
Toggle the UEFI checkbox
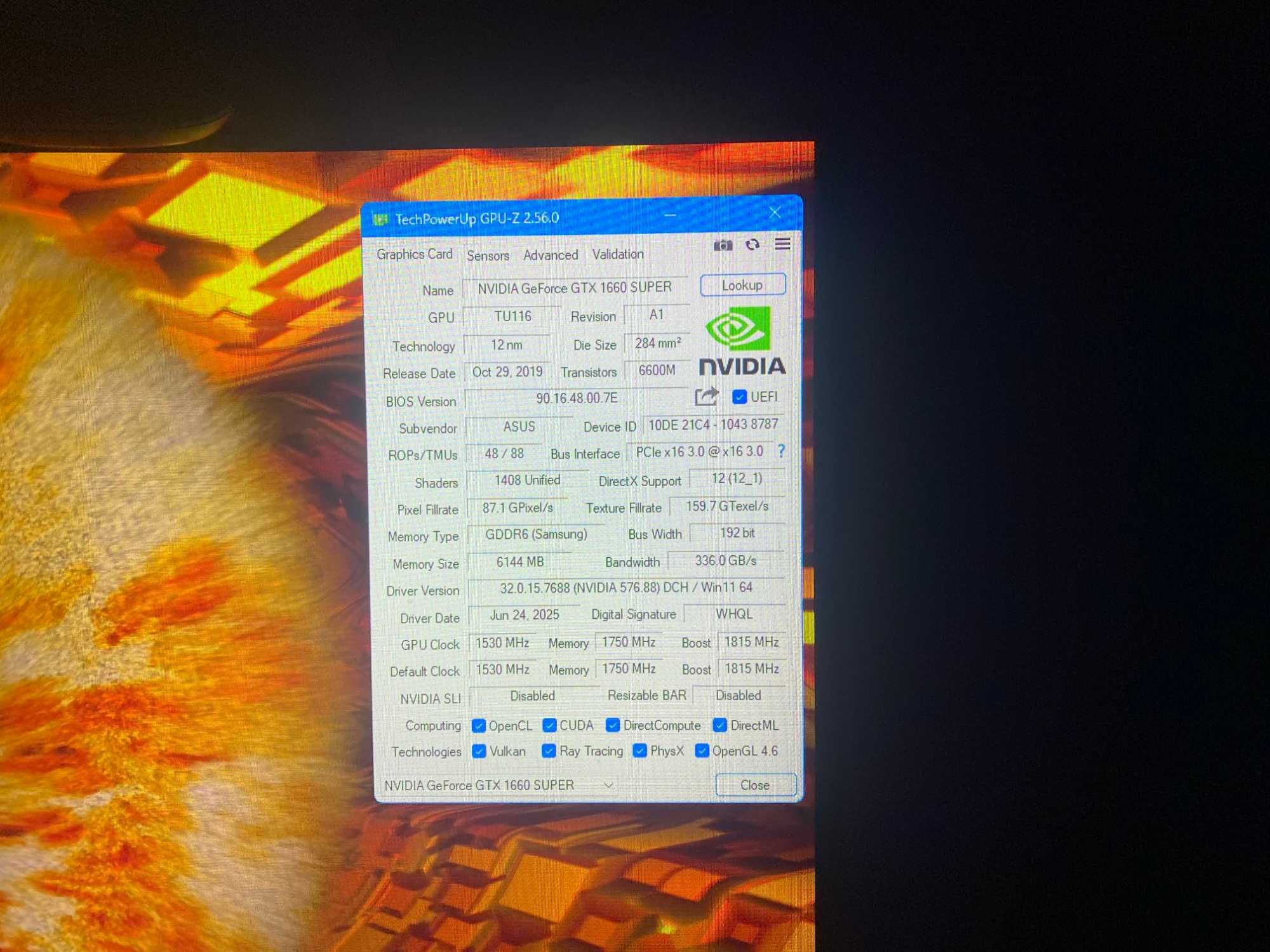coord(739,397)
